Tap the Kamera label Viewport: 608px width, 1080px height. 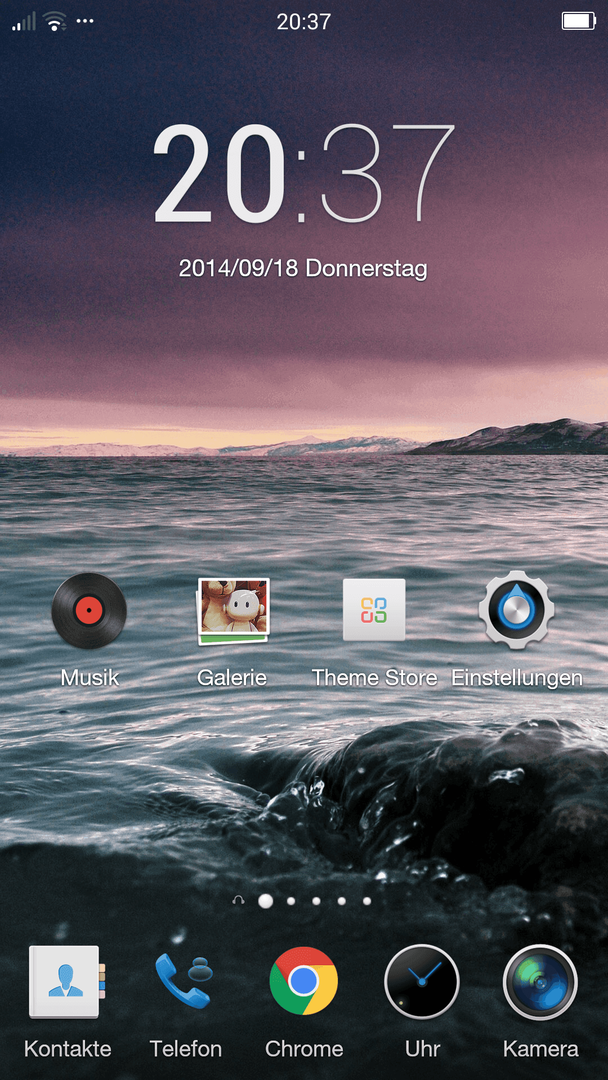541,1049
